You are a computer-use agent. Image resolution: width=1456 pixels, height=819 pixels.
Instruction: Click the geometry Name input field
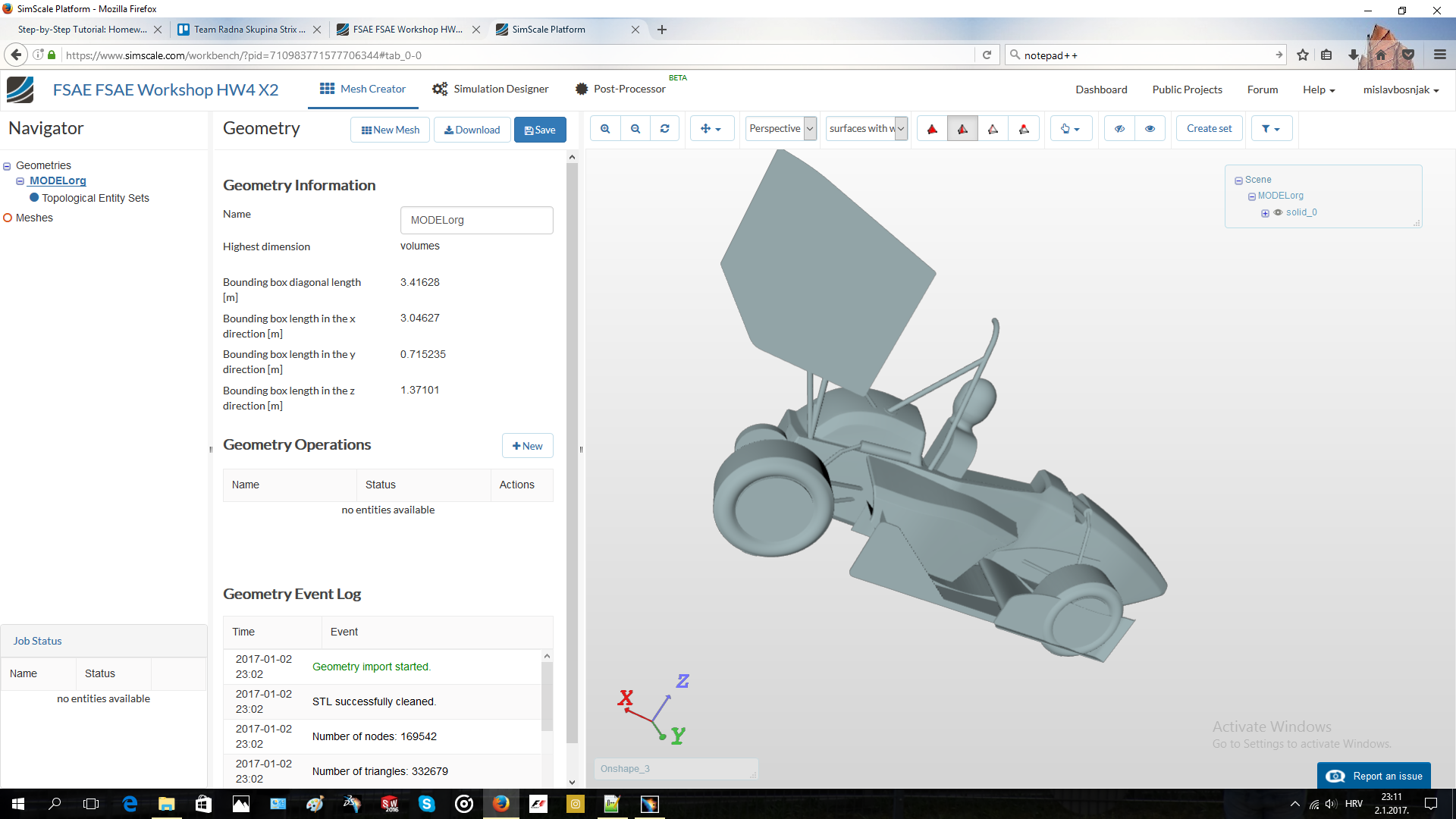(476, 220)
